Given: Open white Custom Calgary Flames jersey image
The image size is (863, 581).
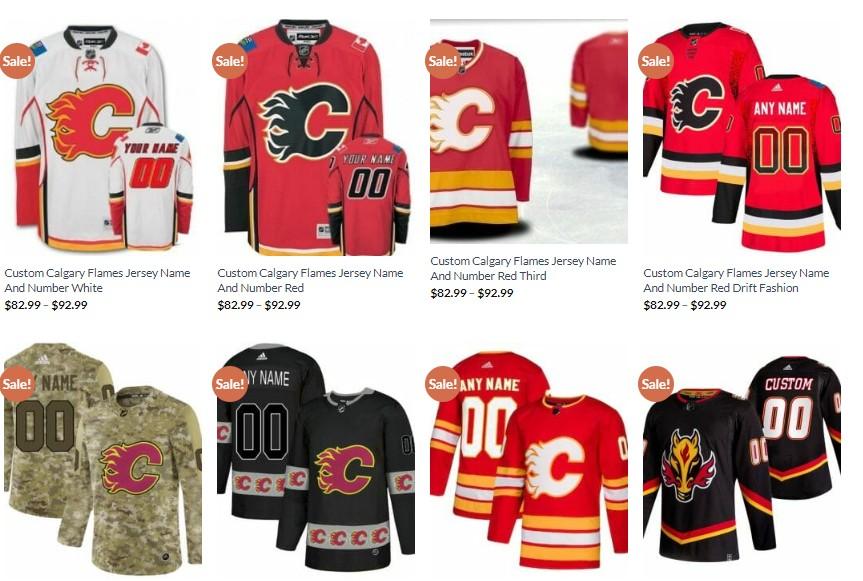Looking at the screenshot, I should pos(103,137).
